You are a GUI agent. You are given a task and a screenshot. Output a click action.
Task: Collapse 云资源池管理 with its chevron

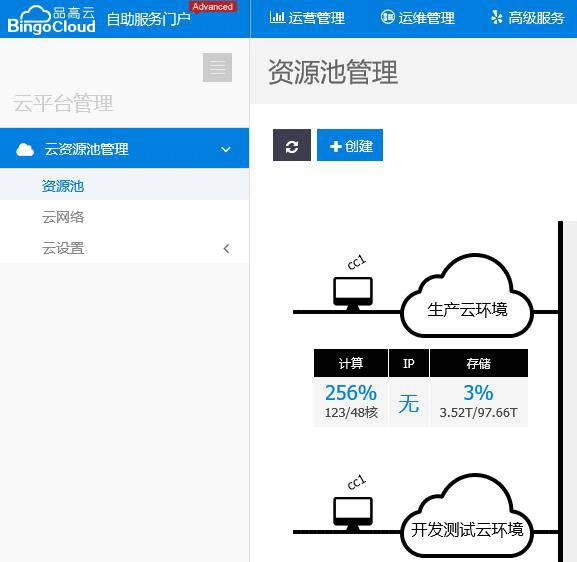[x=226, y=149]
